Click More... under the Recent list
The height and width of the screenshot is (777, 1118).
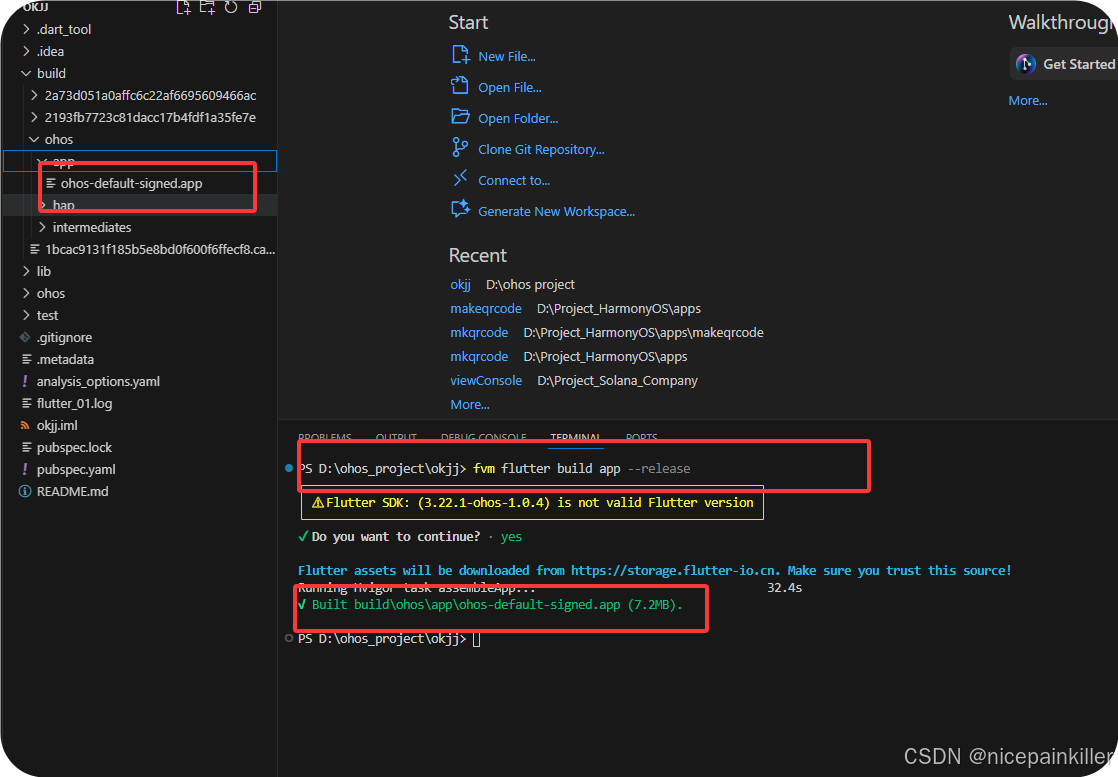coord(470,405)
